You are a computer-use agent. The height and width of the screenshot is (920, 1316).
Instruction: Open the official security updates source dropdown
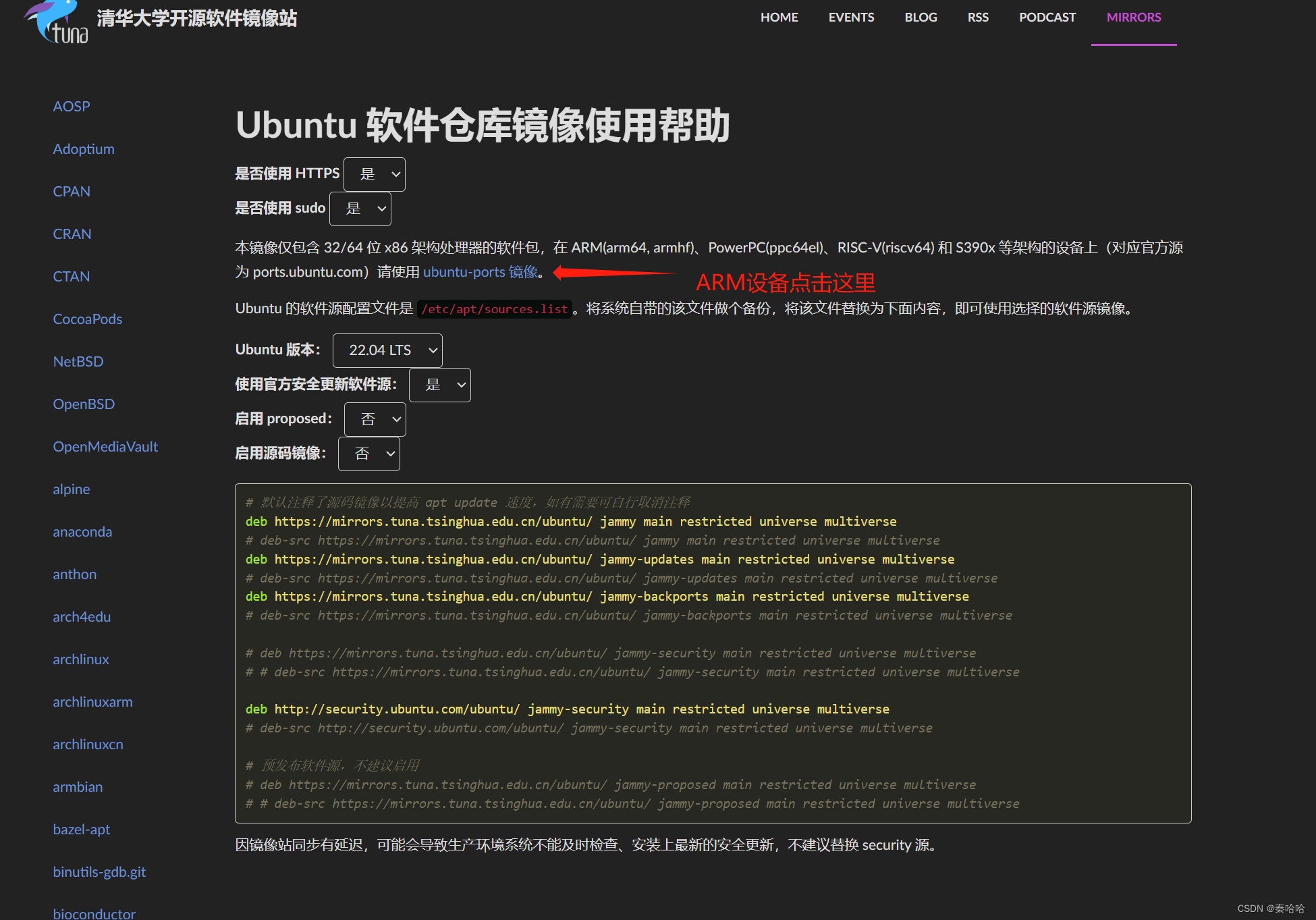click(440, 385)
